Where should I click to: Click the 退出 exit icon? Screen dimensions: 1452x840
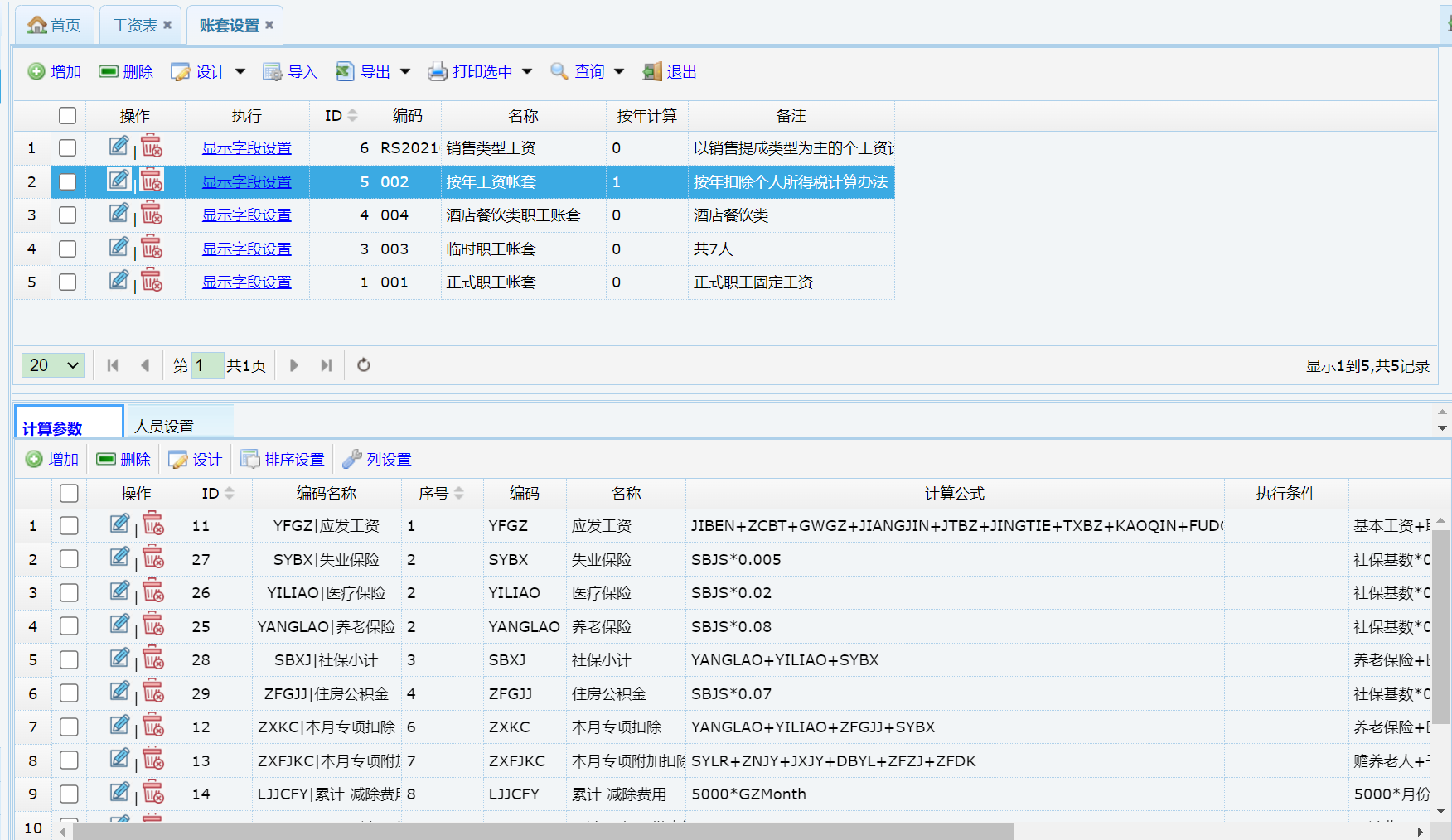[652, 72]
